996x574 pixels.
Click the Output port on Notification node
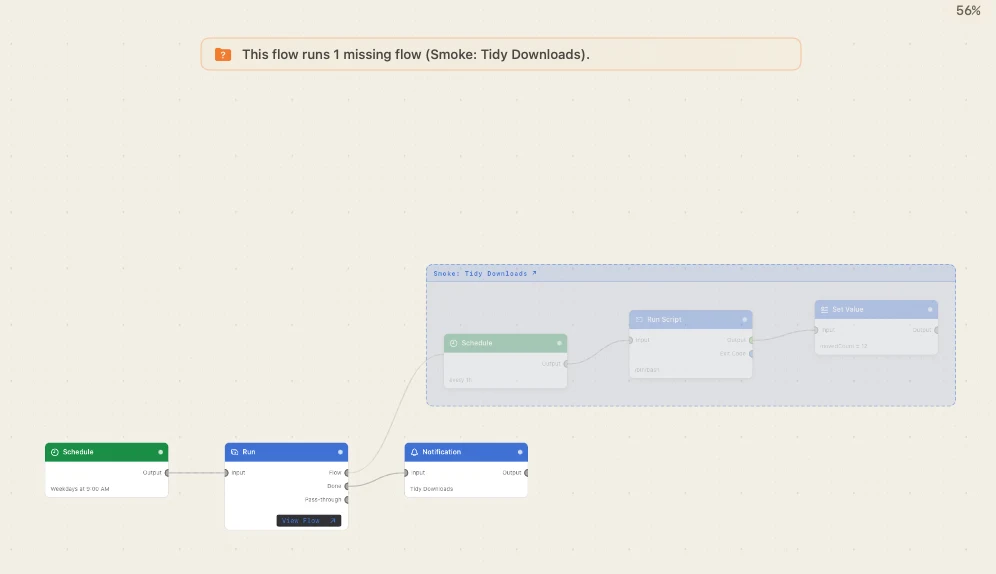click(x=527, y=472)
